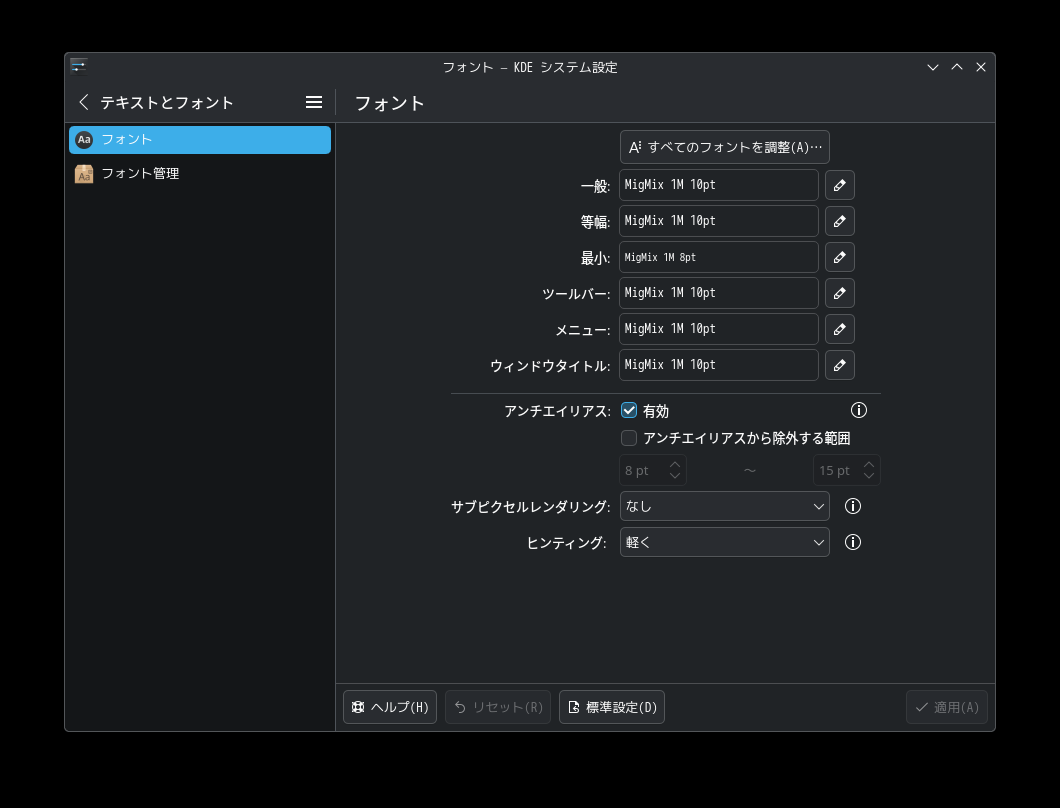Screen dimensions: 1060x808
Task: Click the info icon beside サブピクセルレンダリング
Action: (x=853, y=506)
